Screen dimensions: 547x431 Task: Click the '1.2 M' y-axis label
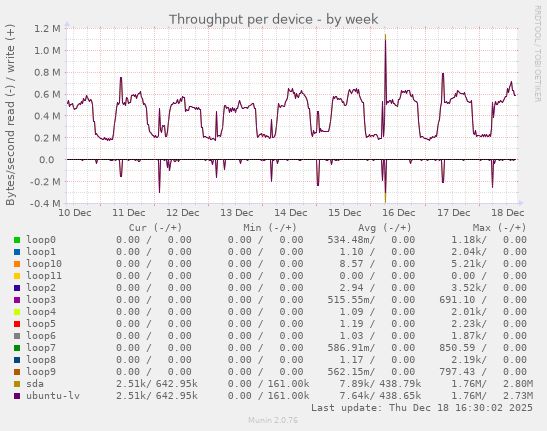click(x=47, y=29)
